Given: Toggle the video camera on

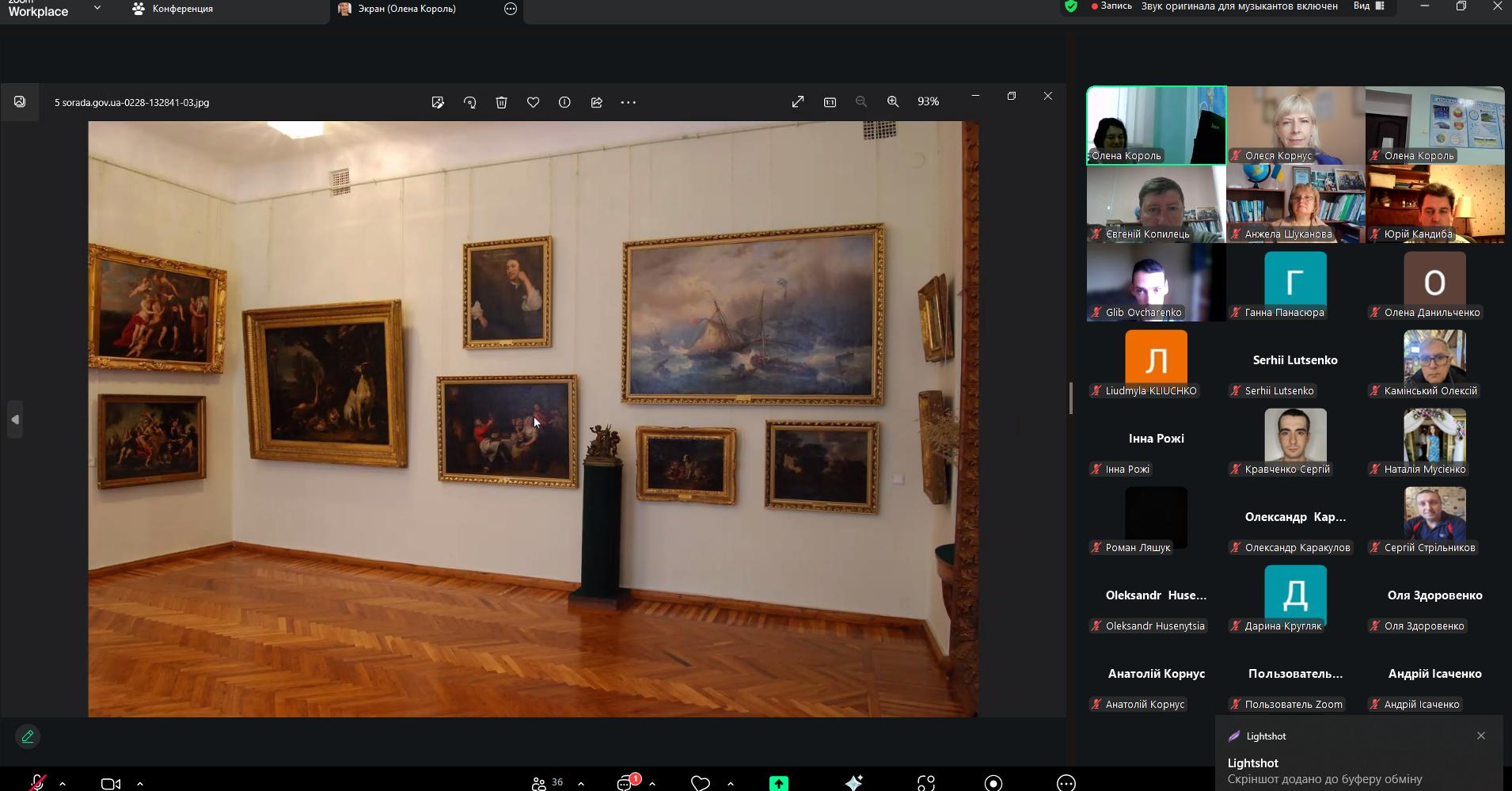Looking at the screenshot, I should click(111, 783).
